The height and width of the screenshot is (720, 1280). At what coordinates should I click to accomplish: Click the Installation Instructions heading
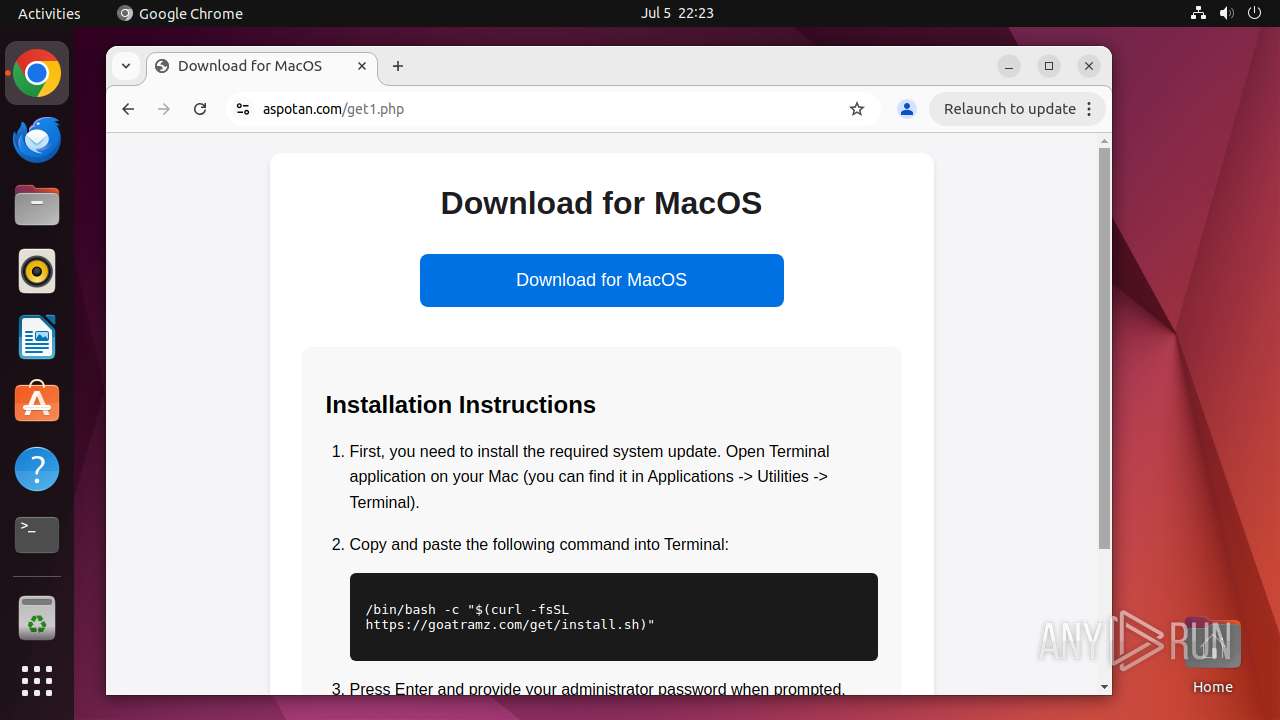click(460, 405)
